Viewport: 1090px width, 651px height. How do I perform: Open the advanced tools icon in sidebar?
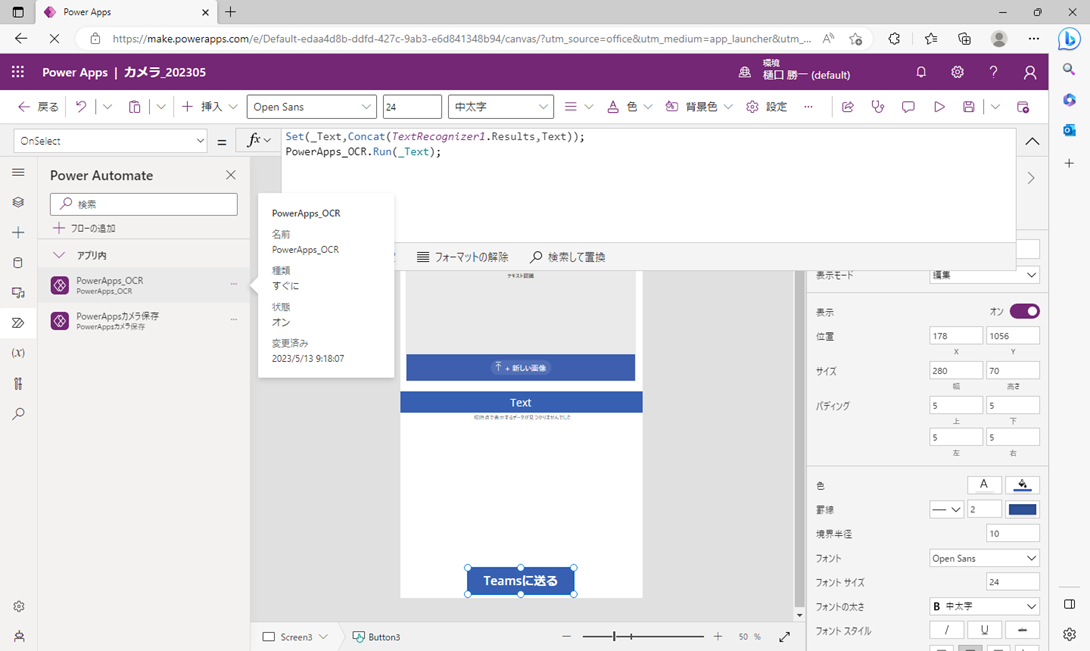[18, 383]
